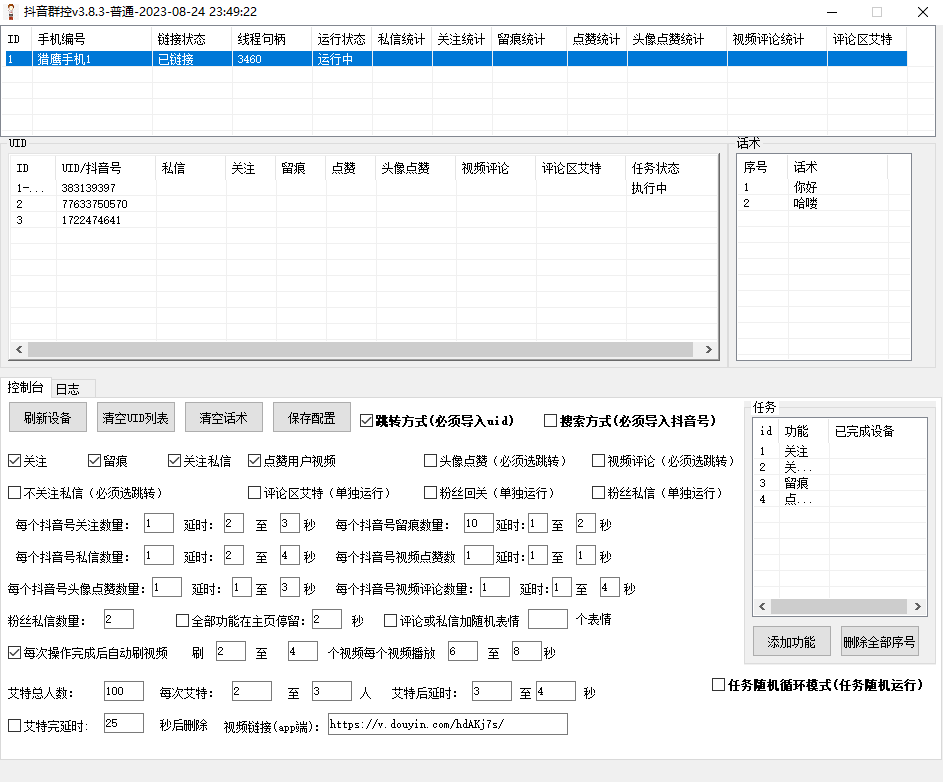This screenshot has height=782, width=943.
Task: Click the 线程句柄 column header
Action: click(261, 39)
